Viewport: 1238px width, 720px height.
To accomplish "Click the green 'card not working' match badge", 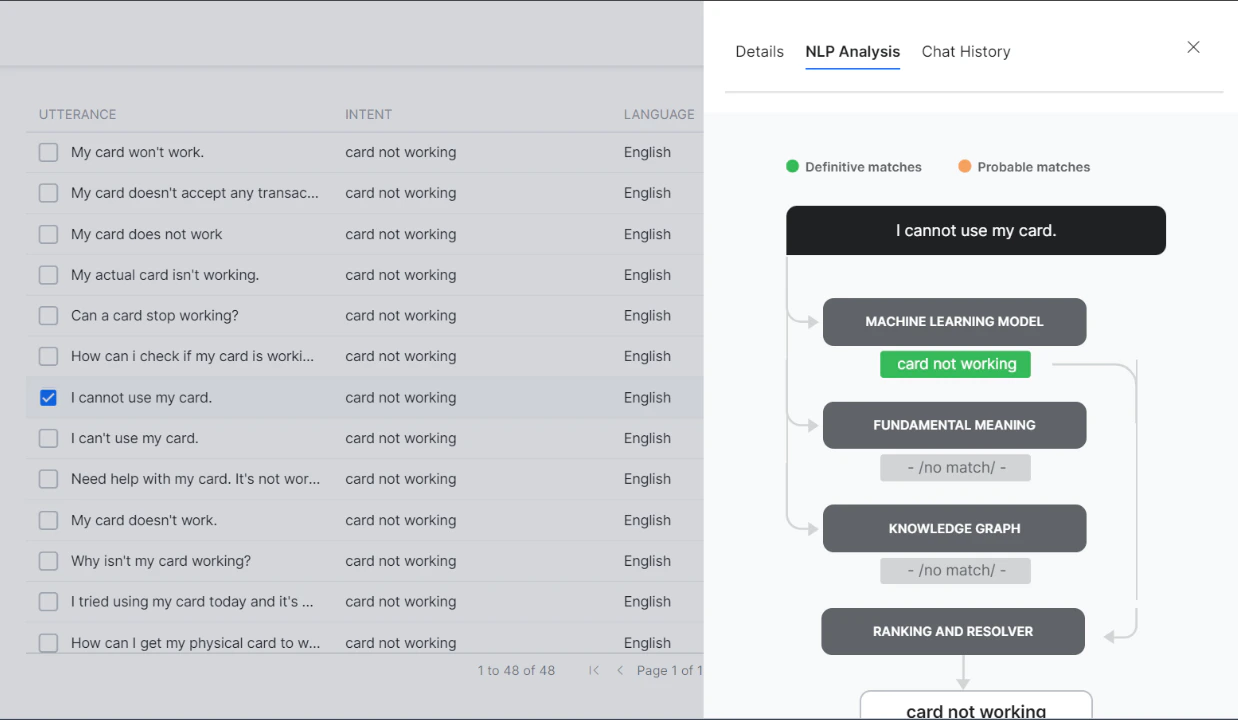I will [x=955, y=364].
